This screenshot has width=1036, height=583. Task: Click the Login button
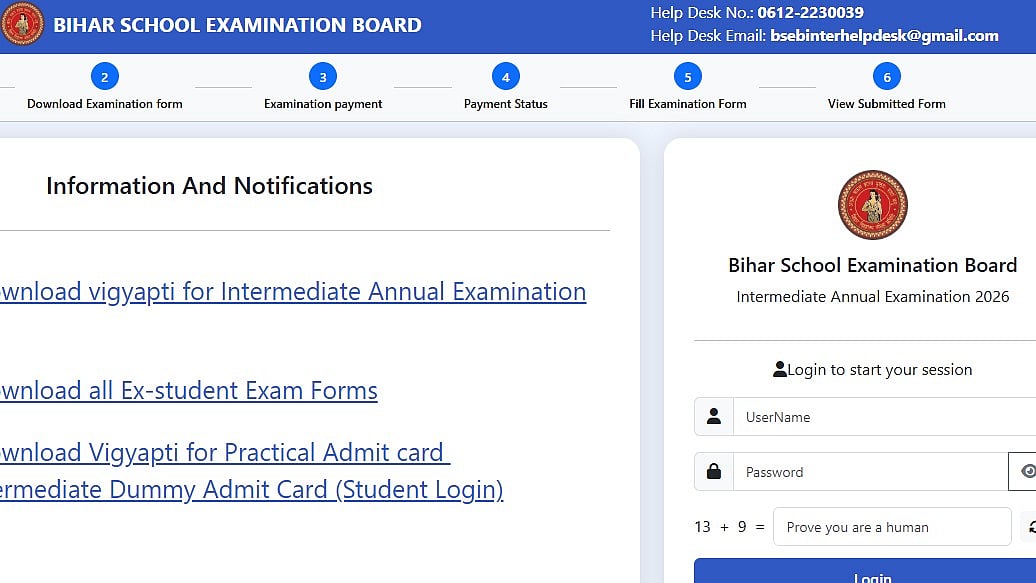click(872, 575)
